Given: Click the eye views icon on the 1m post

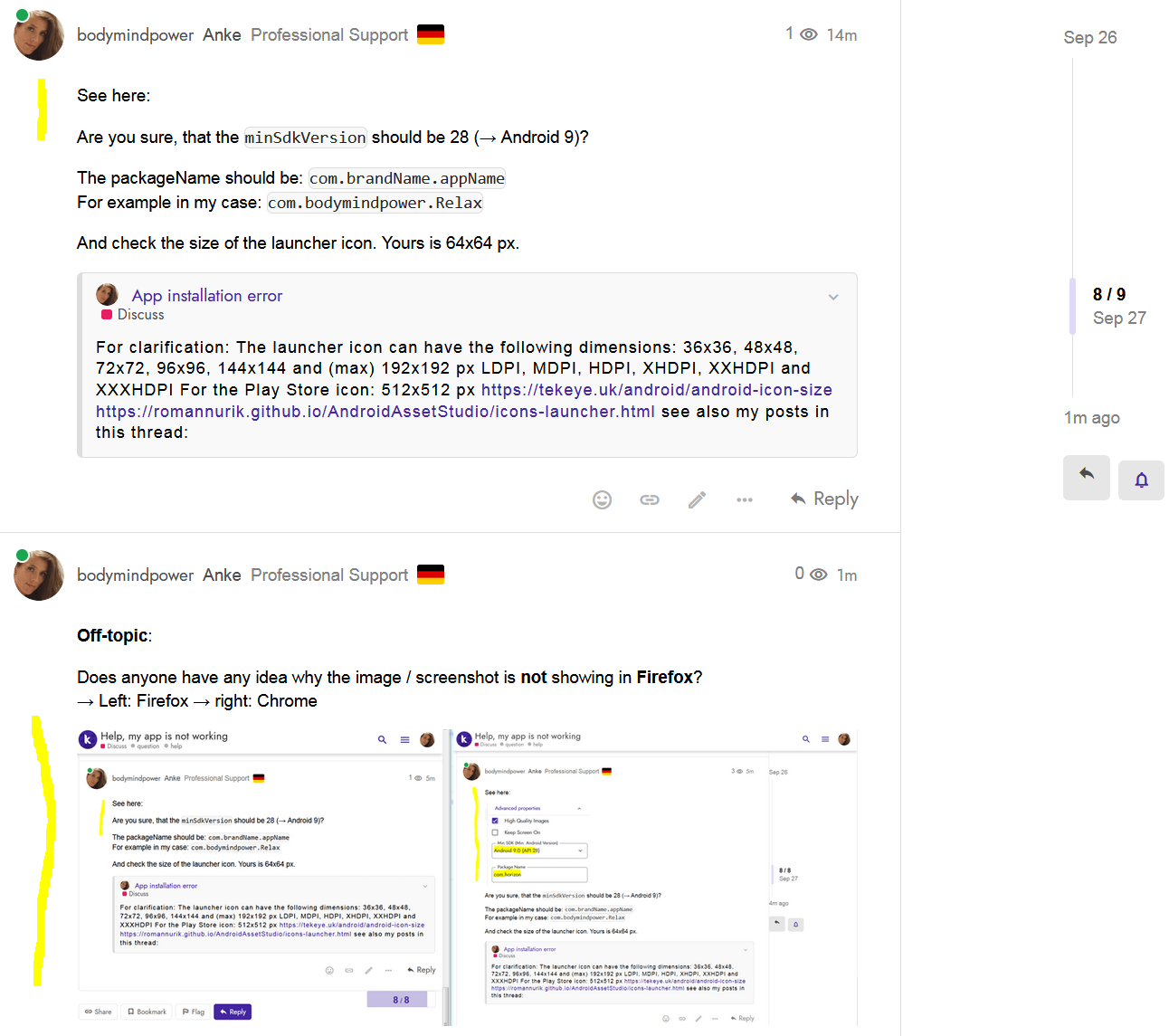Looking at the screenshot, I should pos(819,575).
